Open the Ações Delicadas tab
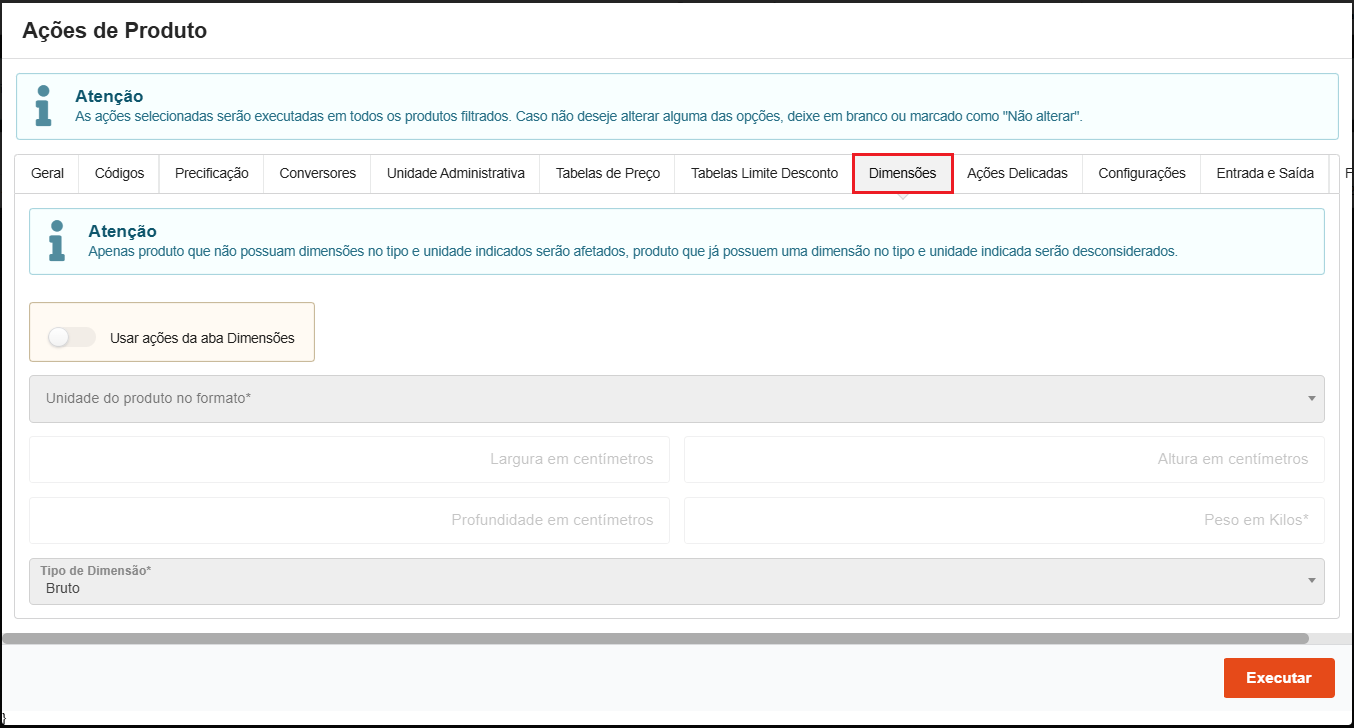This screenshot has height=728, width=1354. [x=1017, y=174]
